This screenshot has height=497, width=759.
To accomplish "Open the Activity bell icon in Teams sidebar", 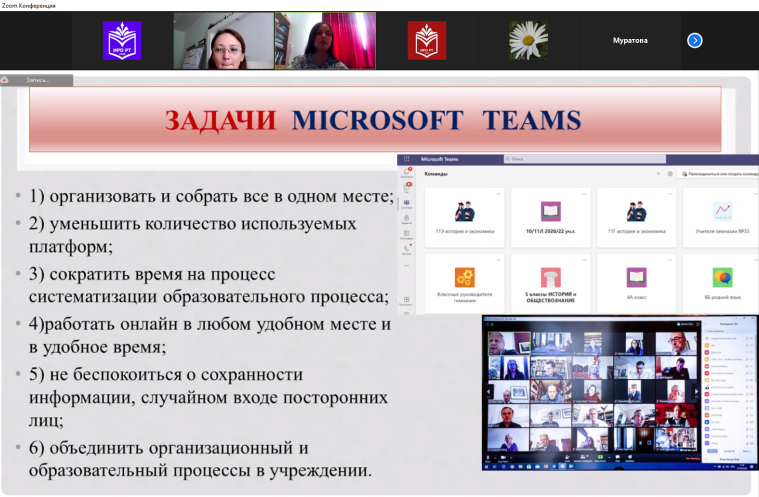I will 407,173.
